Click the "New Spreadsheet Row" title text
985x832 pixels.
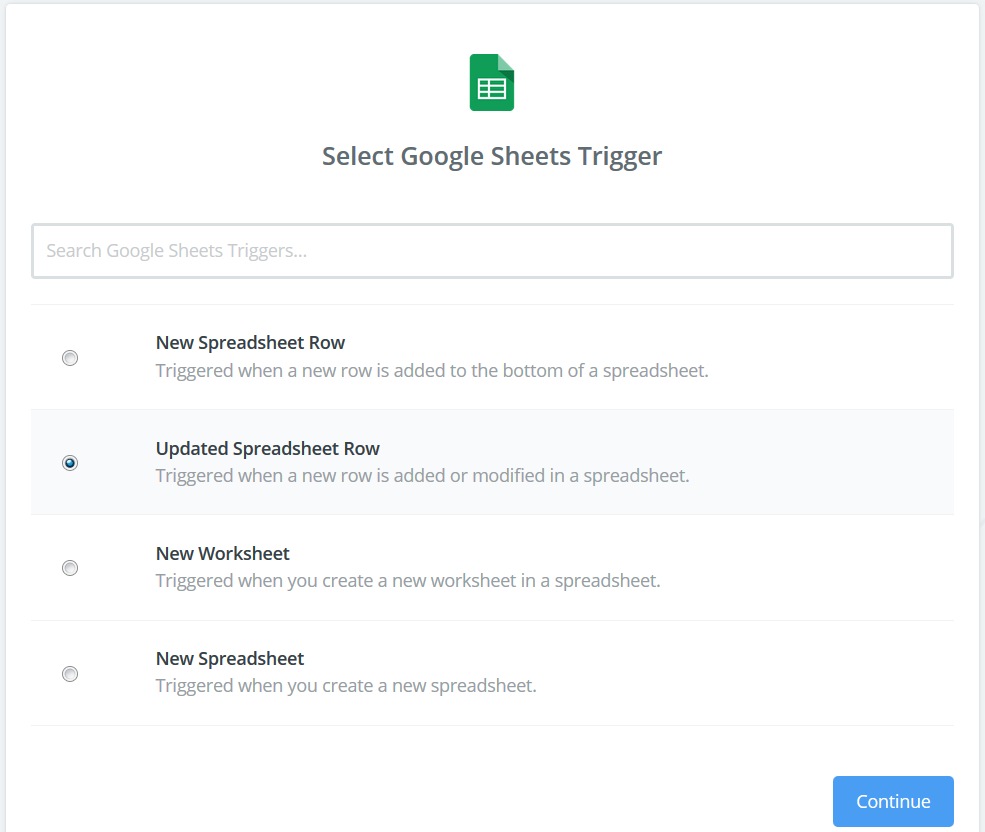point(250,343)
